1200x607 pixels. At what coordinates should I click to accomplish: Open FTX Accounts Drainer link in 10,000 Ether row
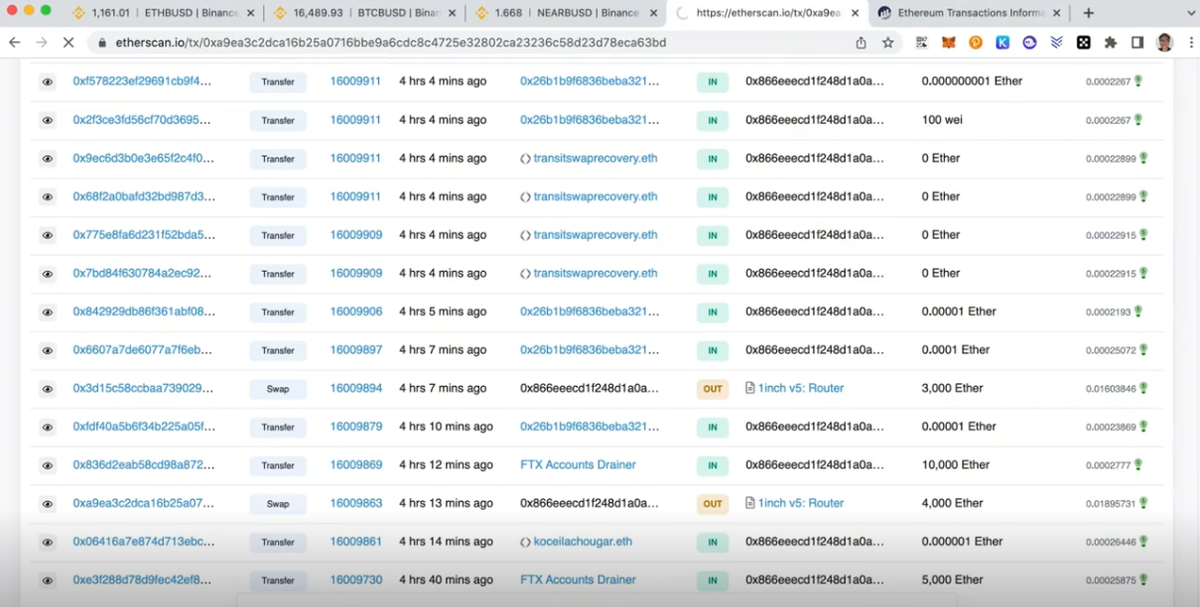click(578, 465)
